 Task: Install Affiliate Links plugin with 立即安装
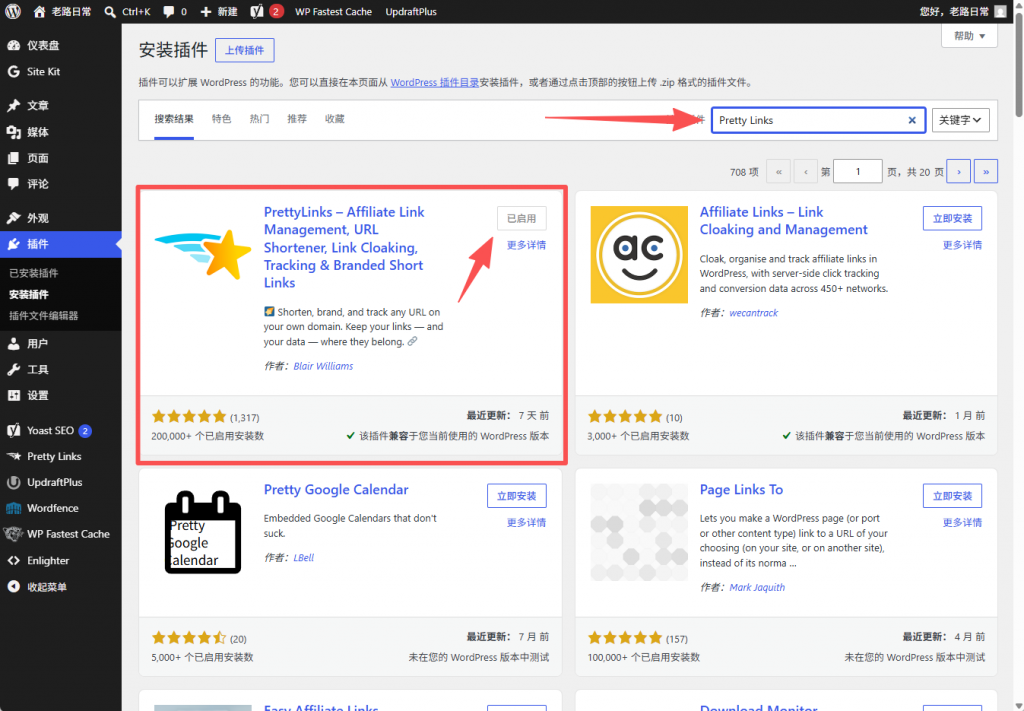point(952,218)
